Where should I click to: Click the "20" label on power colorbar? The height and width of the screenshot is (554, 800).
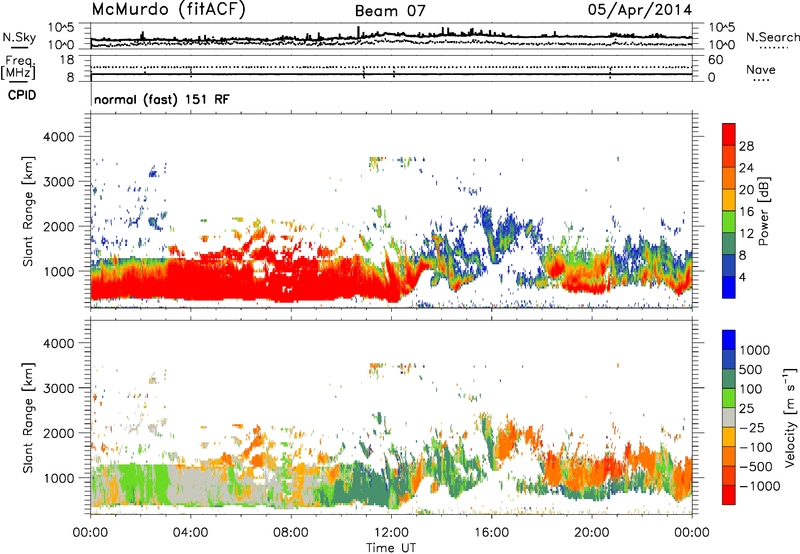[746, 190]
